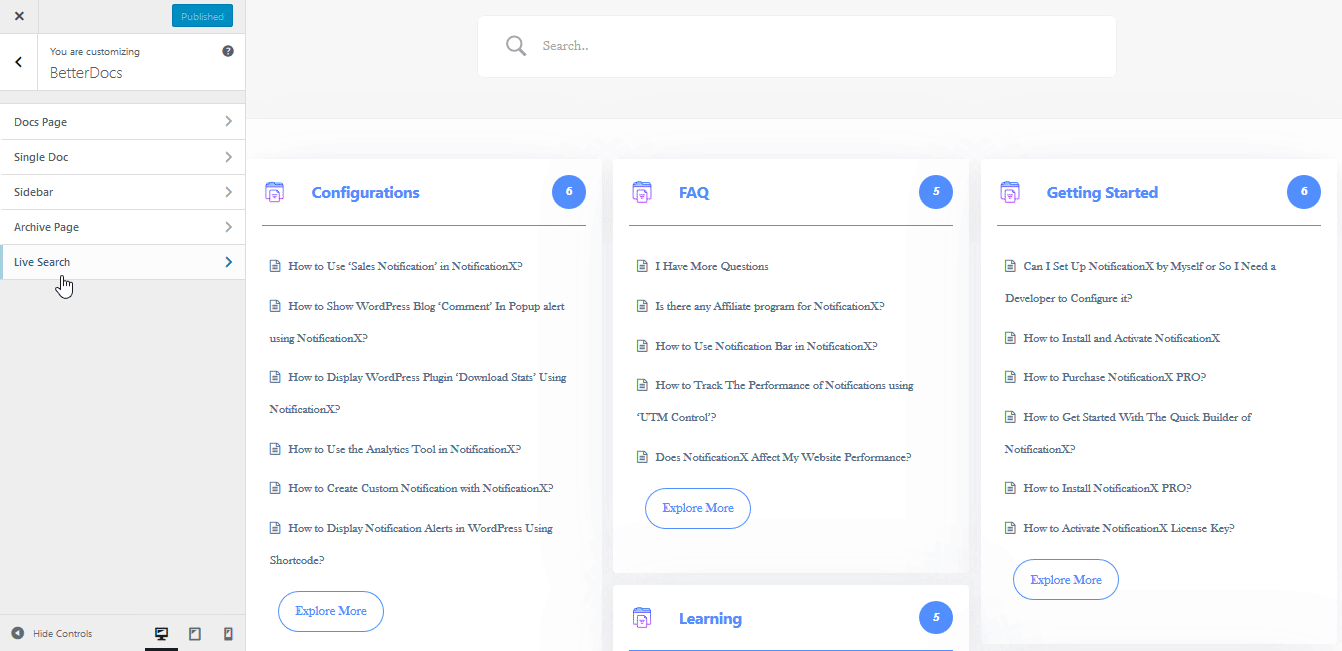Click document icon beside 'How to Activate NotificationX License Key?'

[1010, 528]
